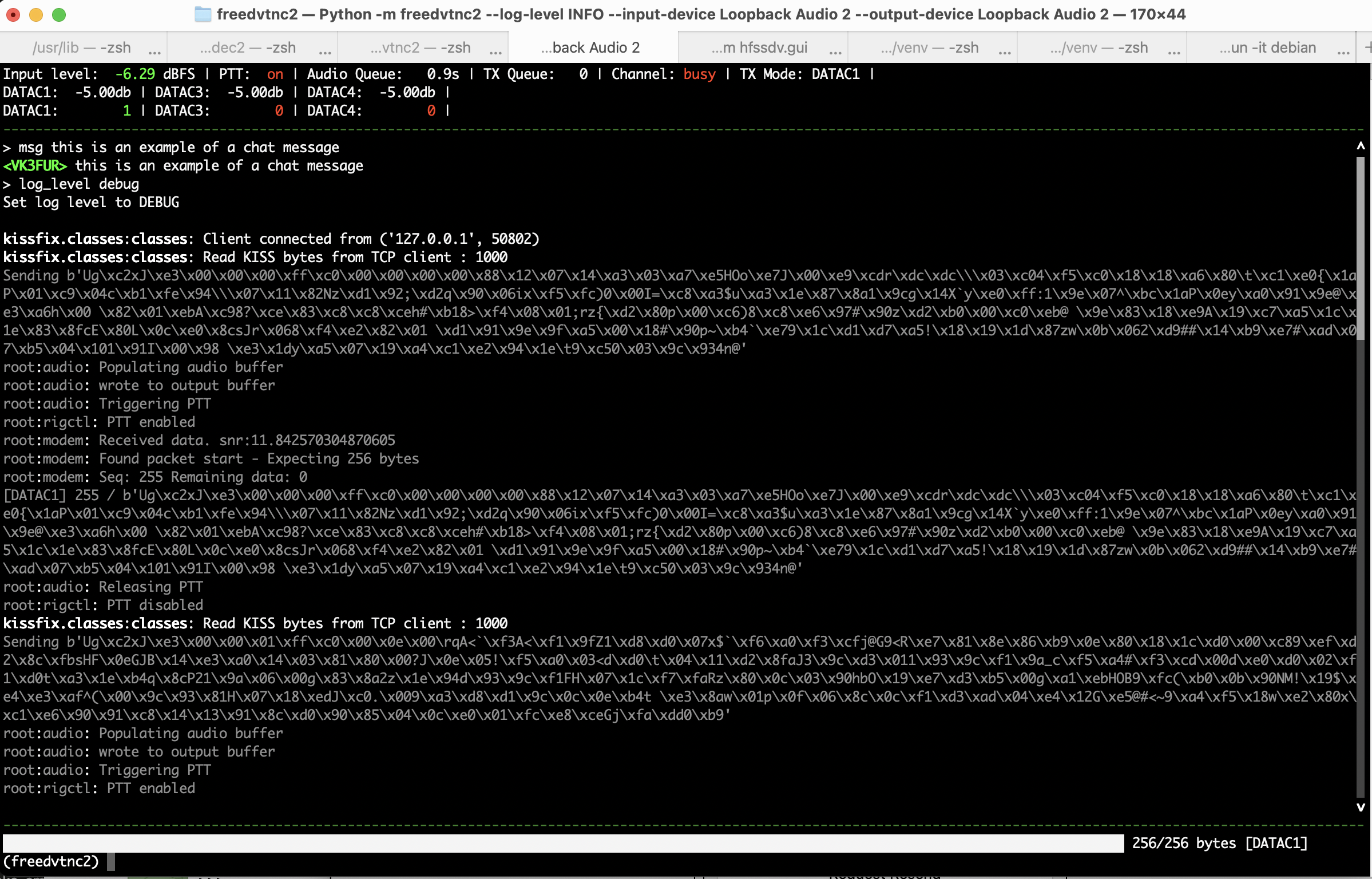Select the ...un -it debian tab
Screen dimensions: 1372x879
1267,48
